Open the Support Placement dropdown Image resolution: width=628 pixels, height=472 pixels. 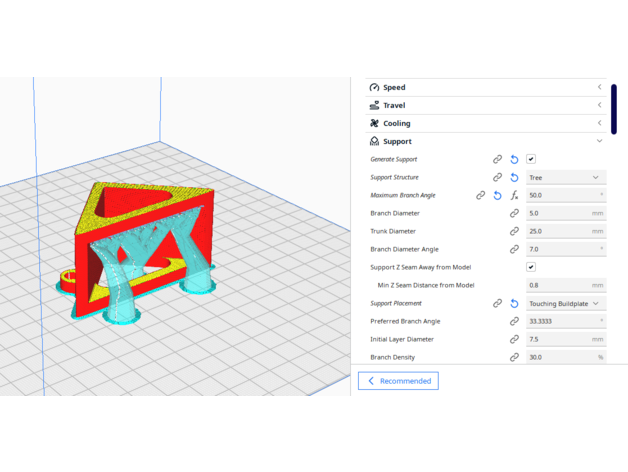[565, 303]
